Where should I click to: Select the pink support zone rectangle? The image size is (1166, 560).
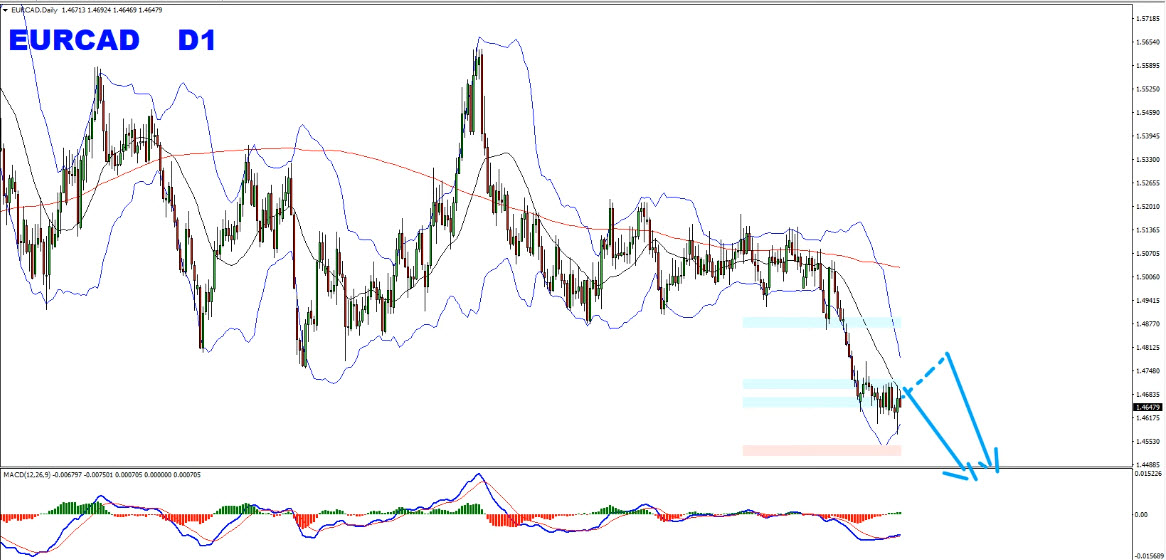click(x=821, y=450)
